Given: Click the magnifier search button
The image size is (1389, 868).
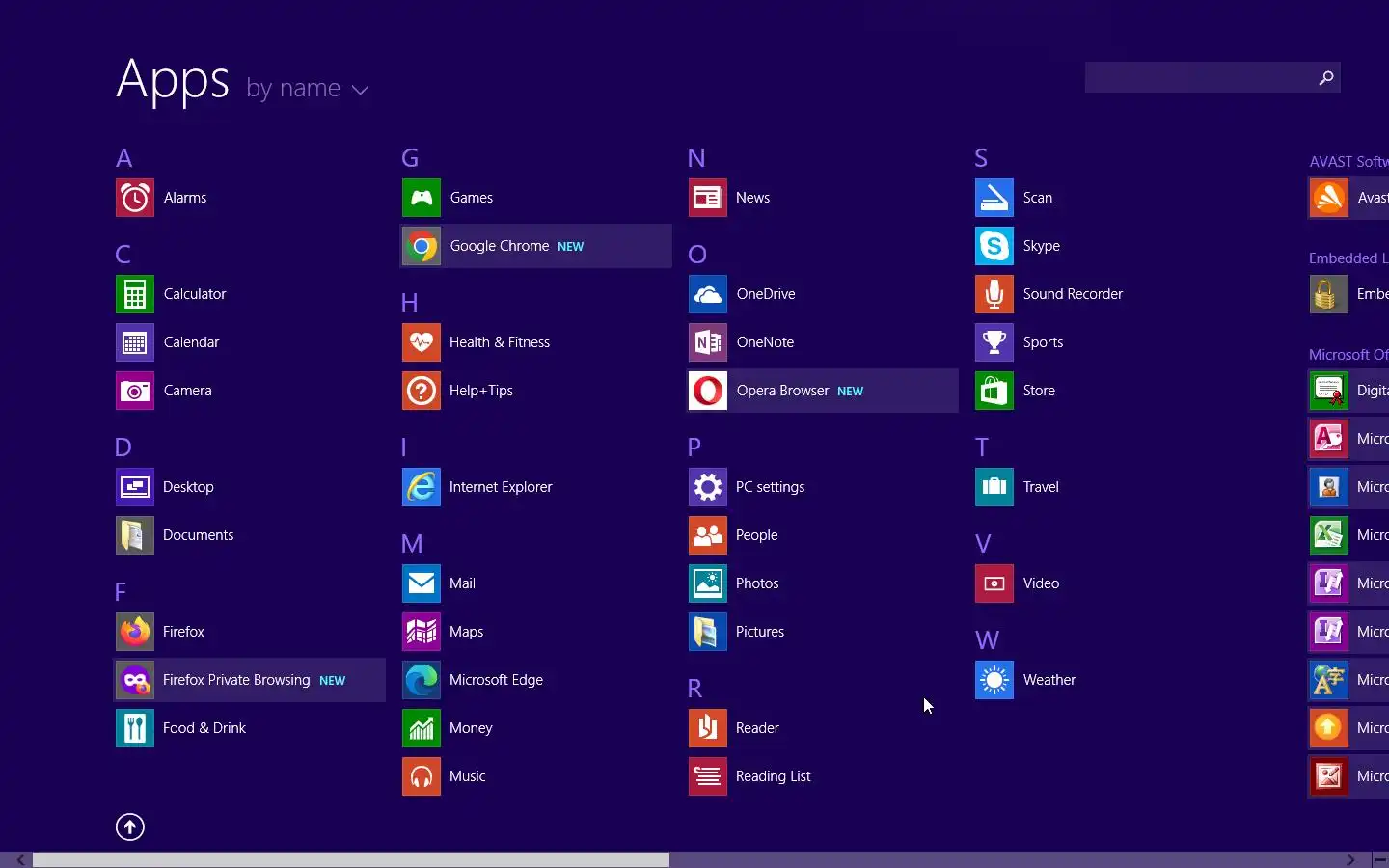Looking at the screenshot, I should coord(1326,77).
